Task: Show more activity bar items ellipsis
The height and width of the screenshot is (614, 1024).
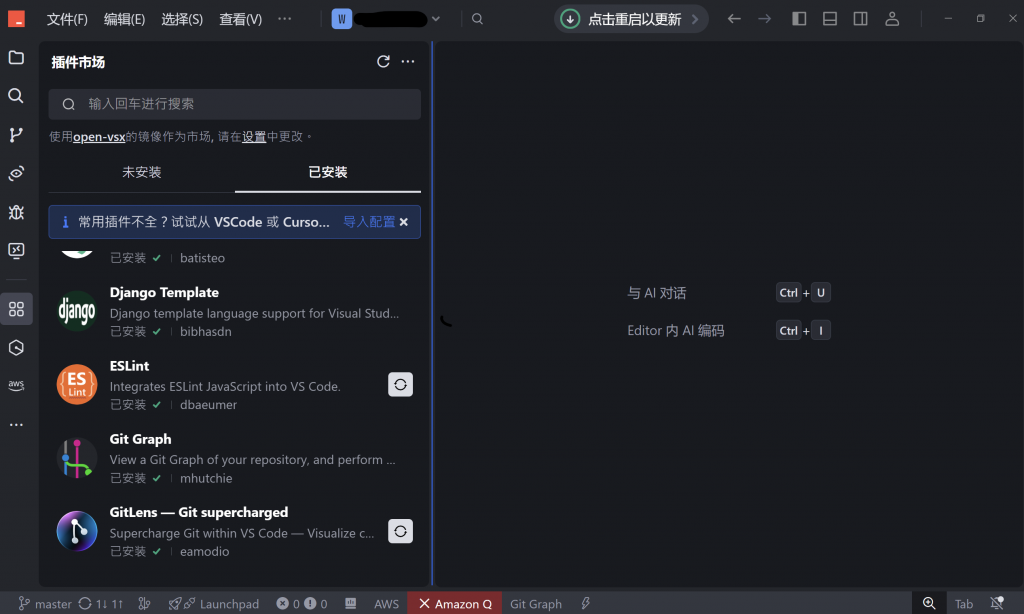Action: pos(16,425)
